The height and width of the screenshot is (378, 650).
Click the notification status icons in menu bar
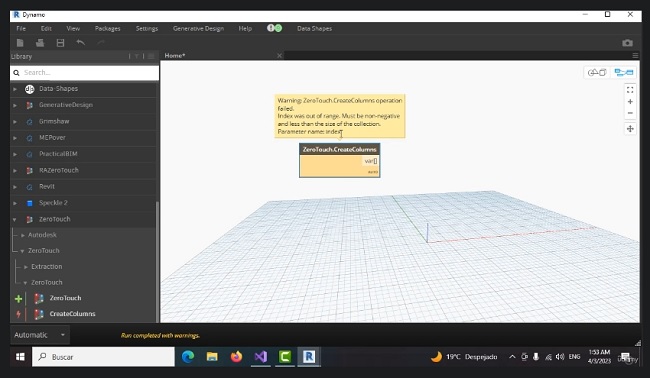274,28
